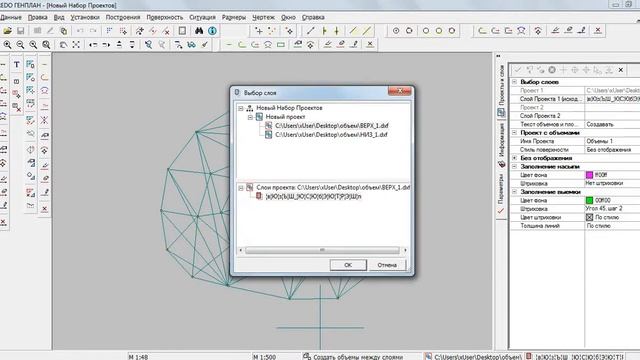The width and height of the screenshot is (640, 360).
Task: Collapse the Новый Набор Проектов tree node
Action: click(x=241, y=108)
